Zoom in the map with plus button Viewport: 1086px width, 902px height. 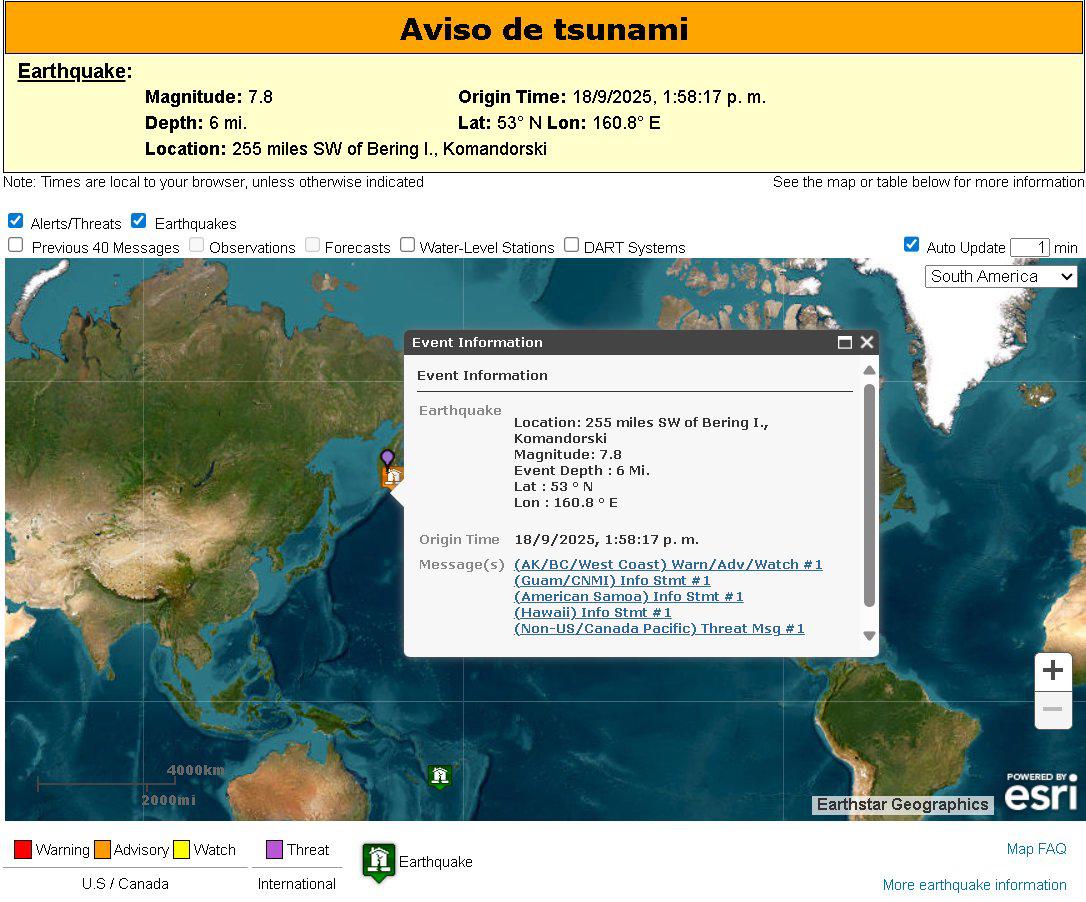1052,671
